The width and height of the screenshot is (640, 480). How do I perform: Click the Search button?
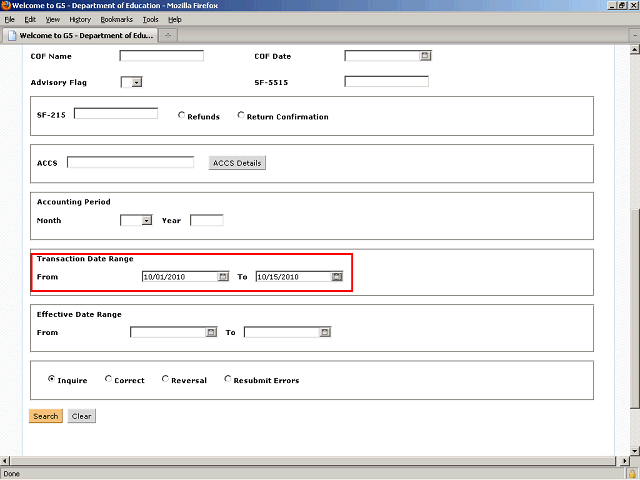point(46,416)
